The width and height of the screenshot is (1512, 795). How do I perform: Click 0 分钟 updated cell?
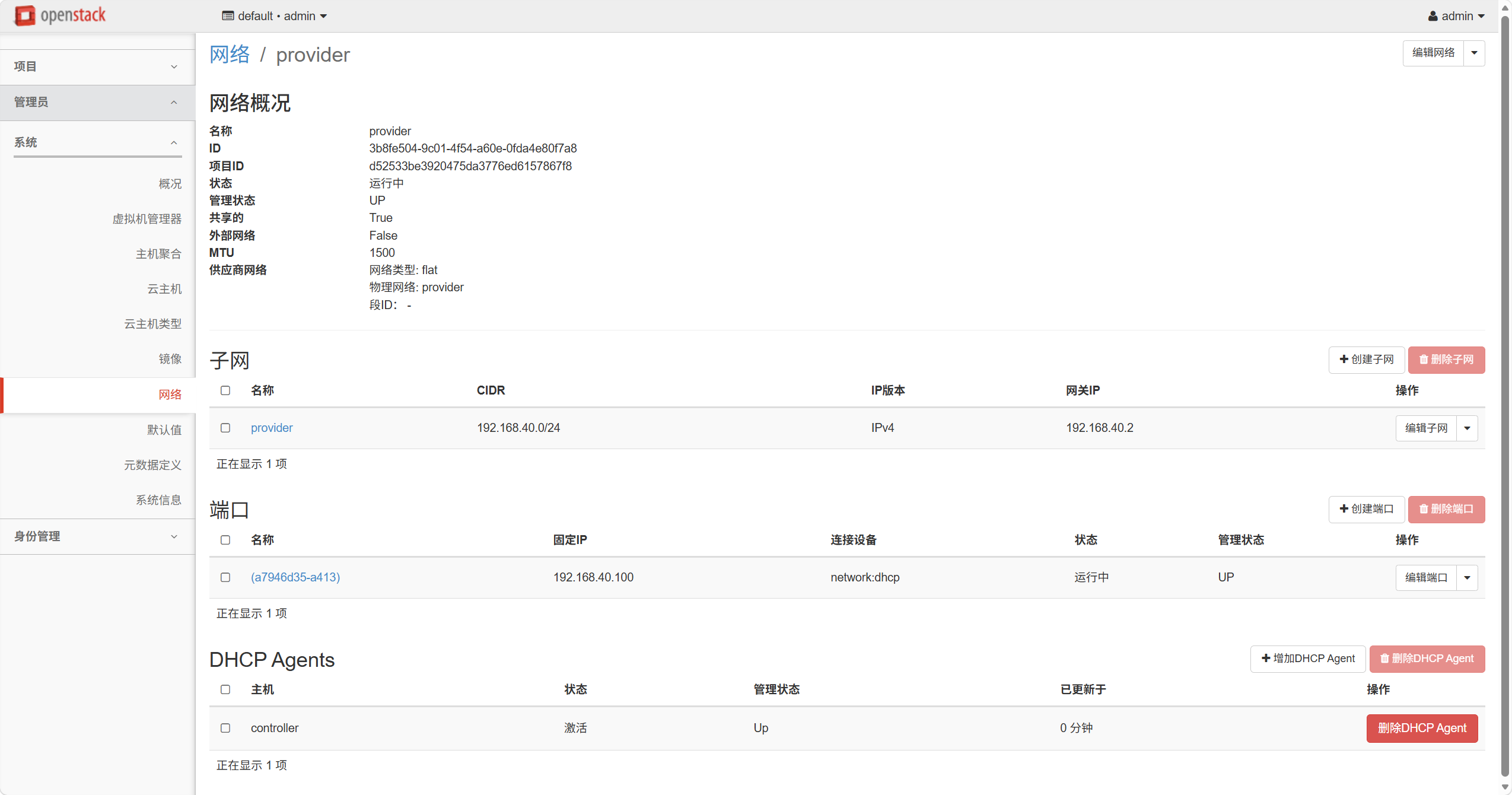pyautogui.click(x=1076, y=728)
